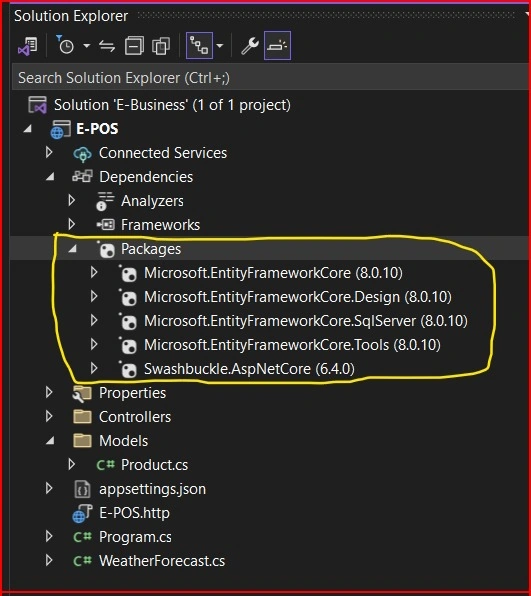Select Microsoft.EntityFrameworkCore.Tools (8.0.10)

click(x=292, y=345)
